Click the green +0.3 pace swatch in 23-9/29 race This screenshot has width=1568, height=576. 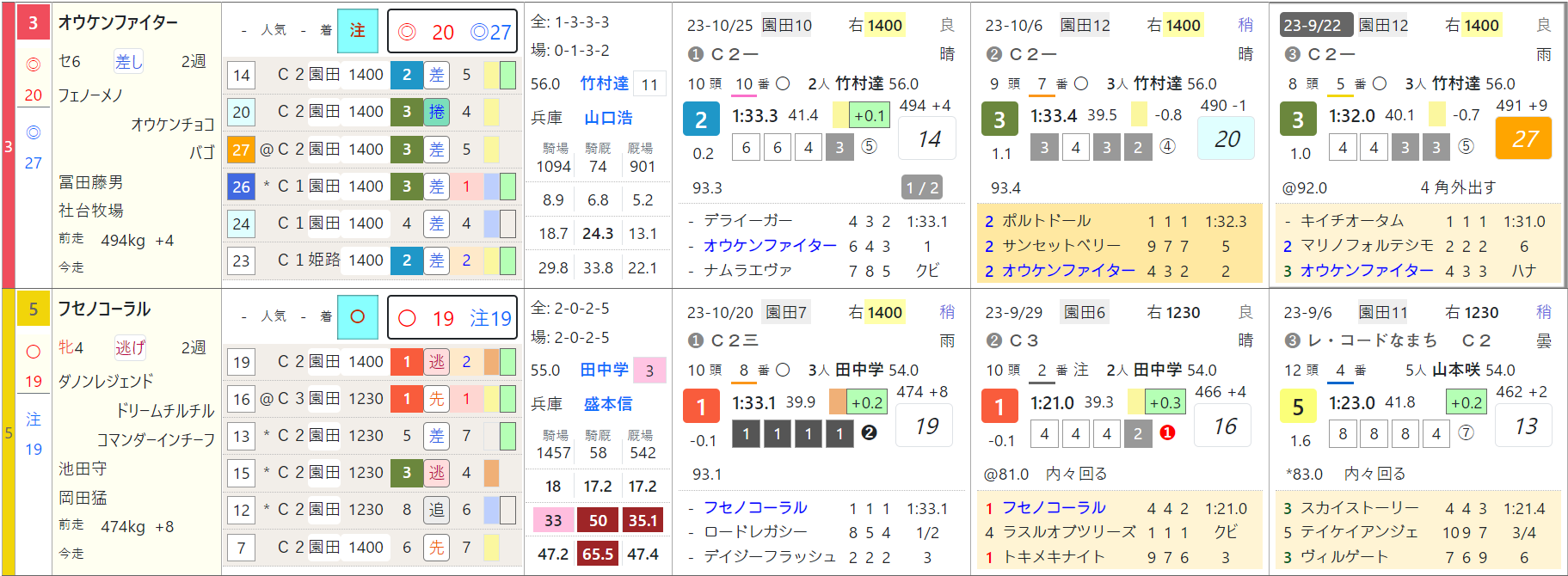click(1165, 402)
